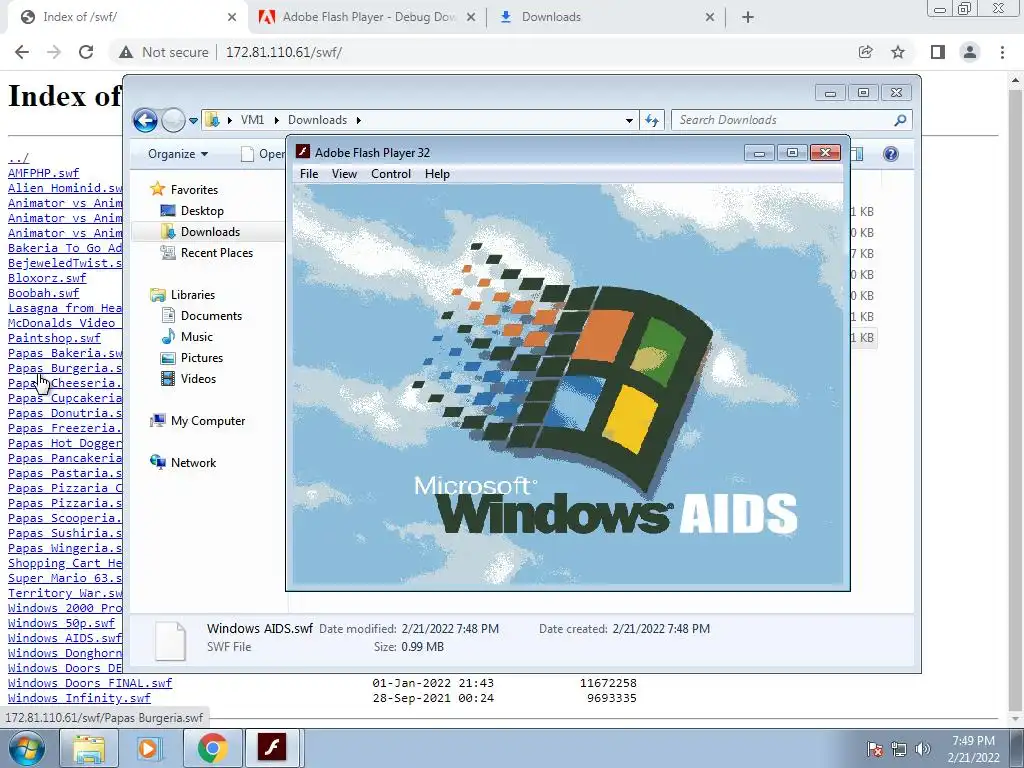The image size is (1024, 768).
Task: Expand the Explorer address bar dropdown
Action: (x=629, y=121)
